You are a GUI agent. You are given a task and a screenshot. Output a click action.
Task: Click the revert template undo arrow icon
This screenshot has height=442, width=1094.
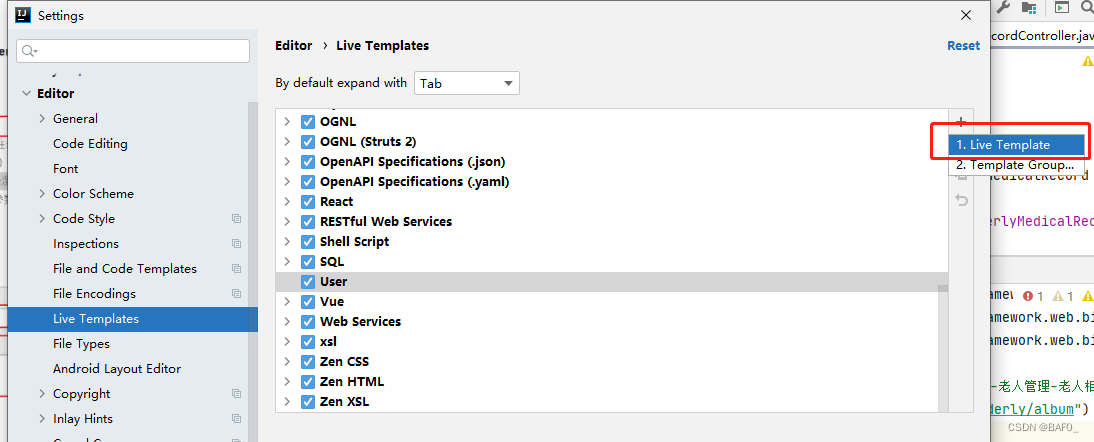[961, 201]
